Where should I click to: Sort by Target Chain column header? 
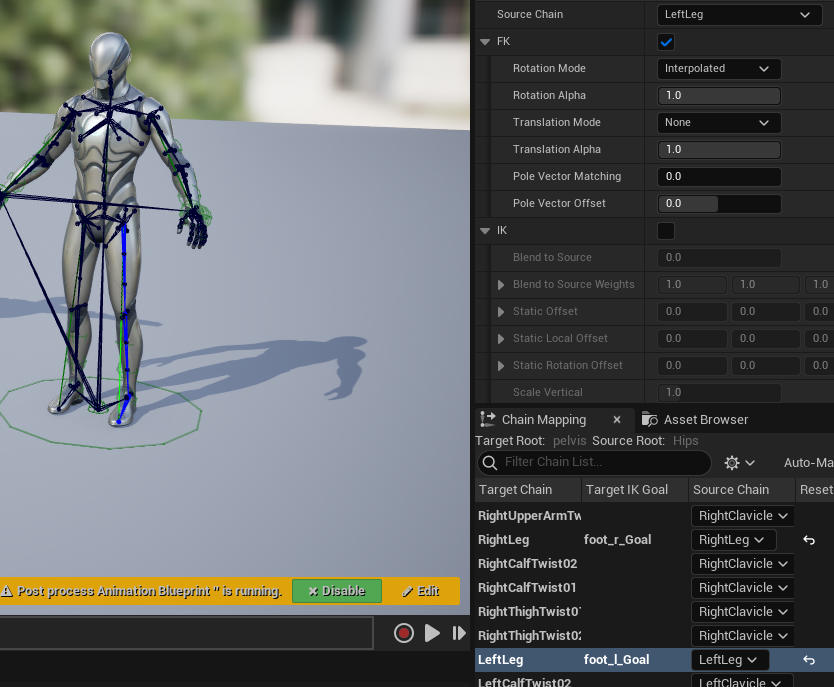coord(528,490)
